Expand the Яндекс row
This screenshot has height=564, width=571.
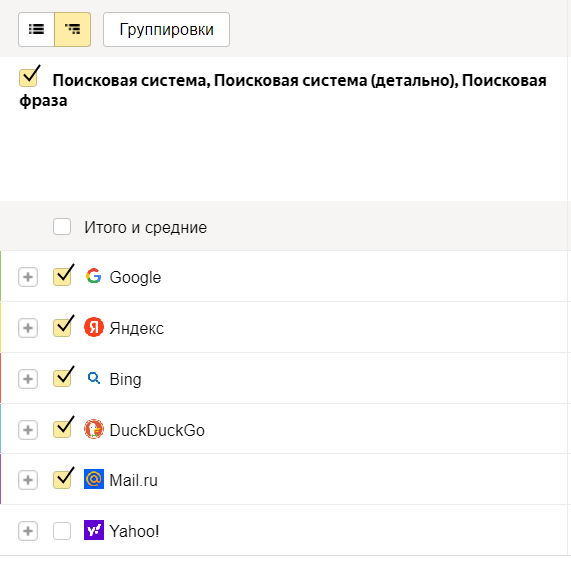tap(28, 328)
